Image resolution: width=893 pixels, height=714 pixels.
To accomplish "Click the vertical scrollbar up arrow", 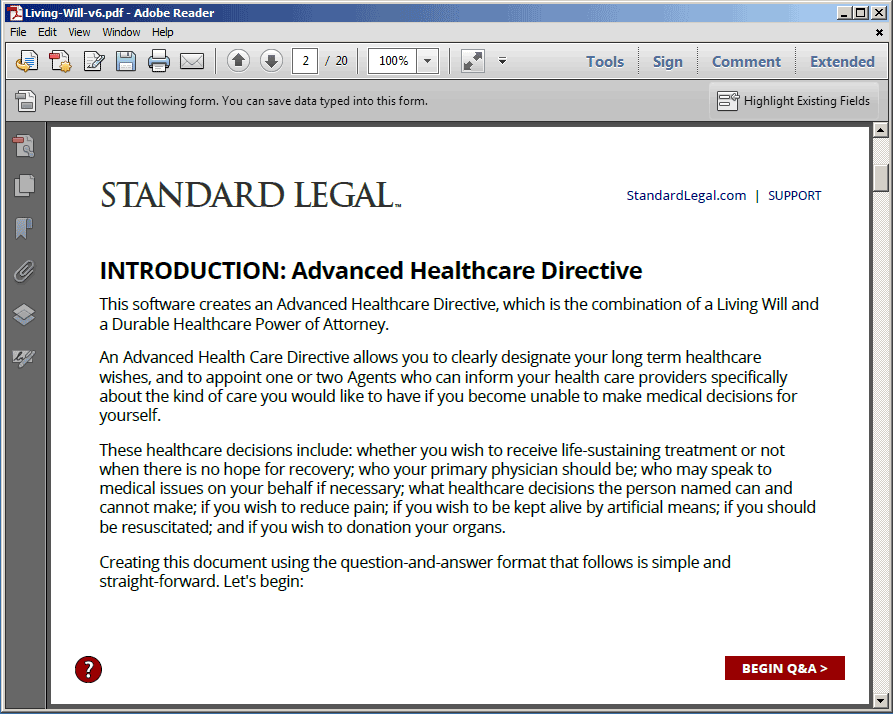I will click(x=880, y=130).
